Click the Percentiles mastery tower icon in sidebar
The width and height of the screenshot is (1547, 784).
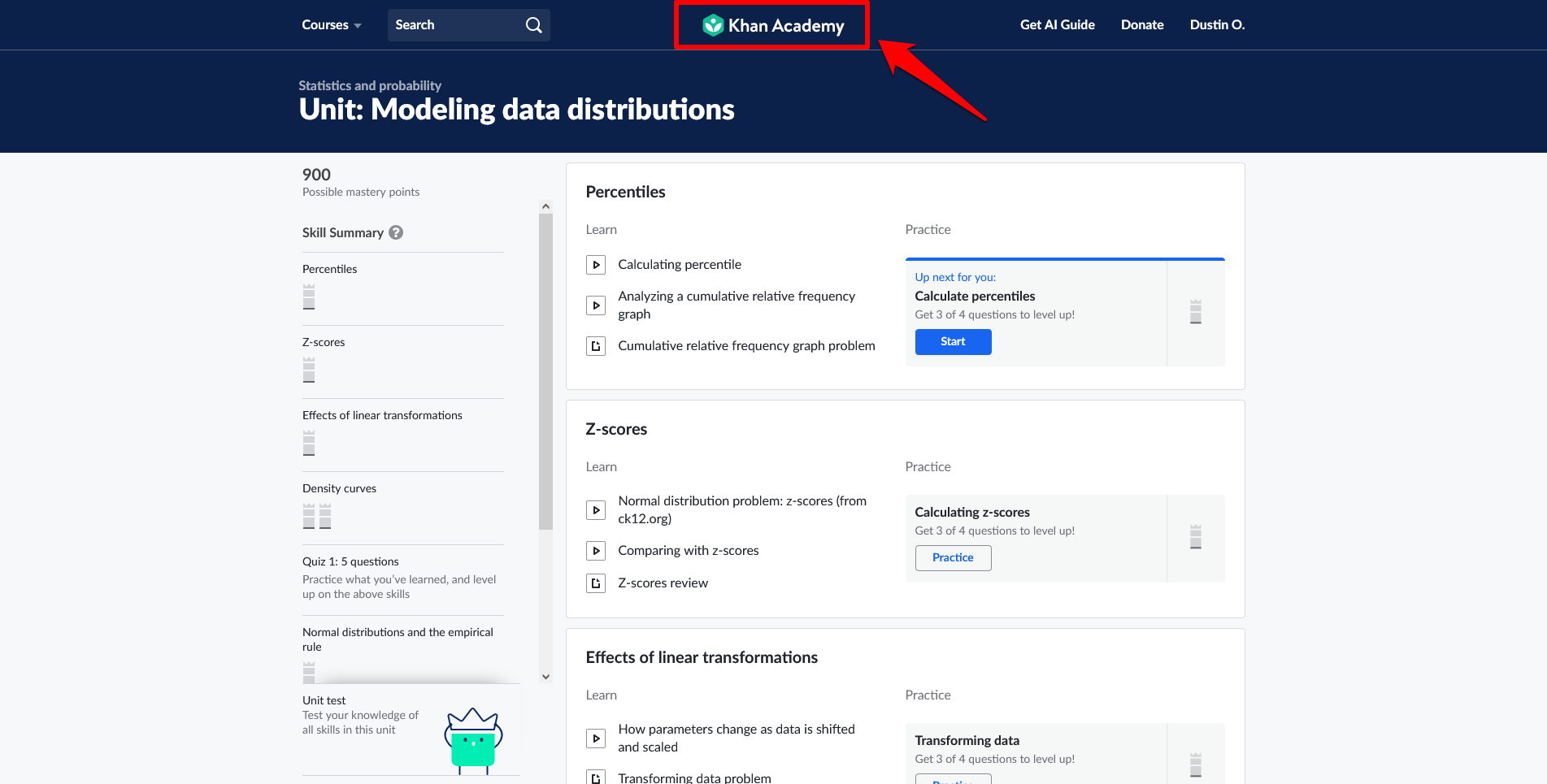tap(309, 297)
